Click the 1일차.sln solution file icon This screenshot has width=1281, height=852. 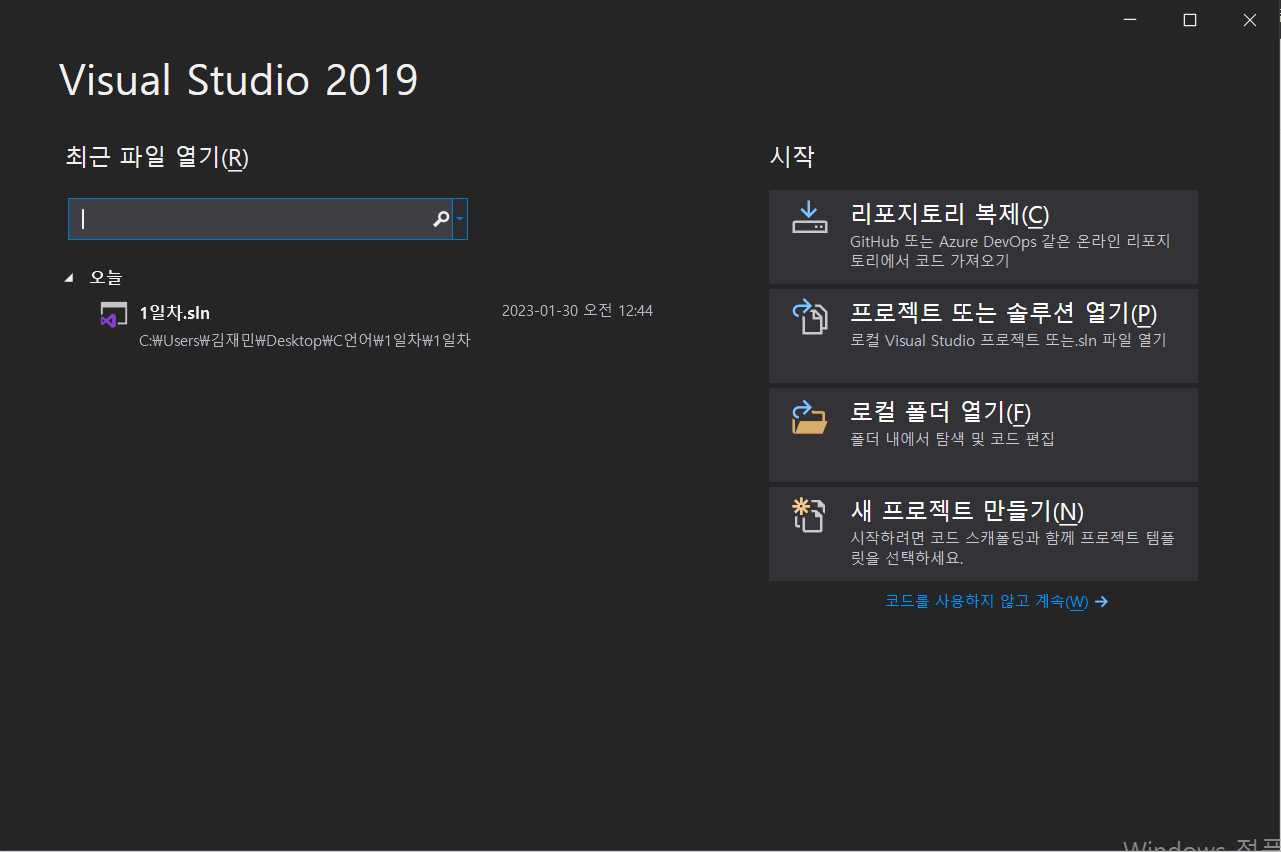(113, 315)
